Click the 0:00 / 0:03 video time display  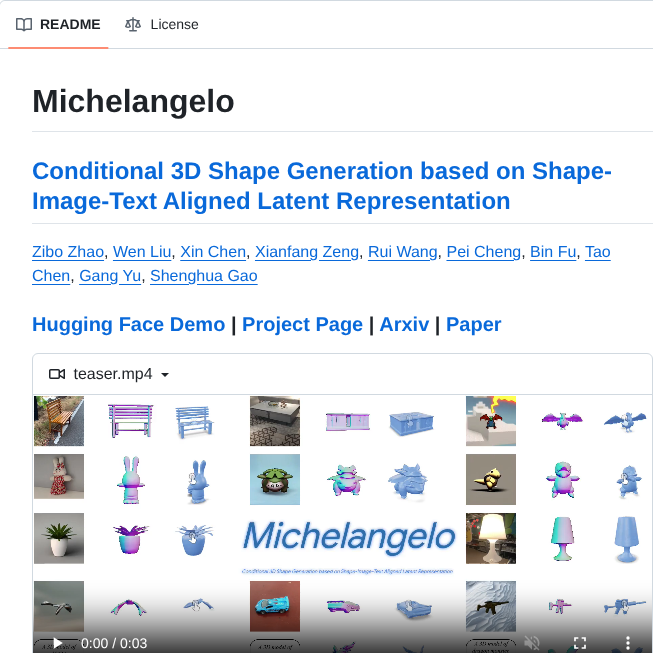pyautogui.click(x=114, y=643)
